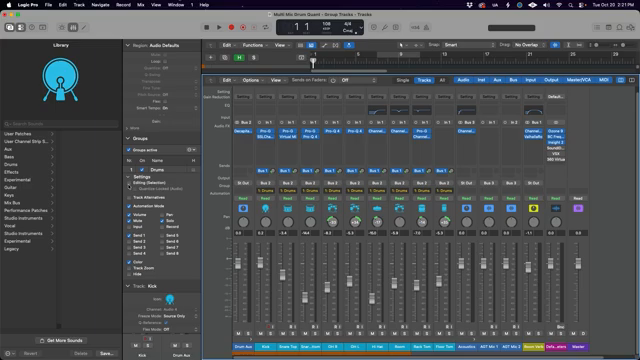Open the List Editors icon at top right
Viewport: 640px width, 360px height.
(597, 27)
